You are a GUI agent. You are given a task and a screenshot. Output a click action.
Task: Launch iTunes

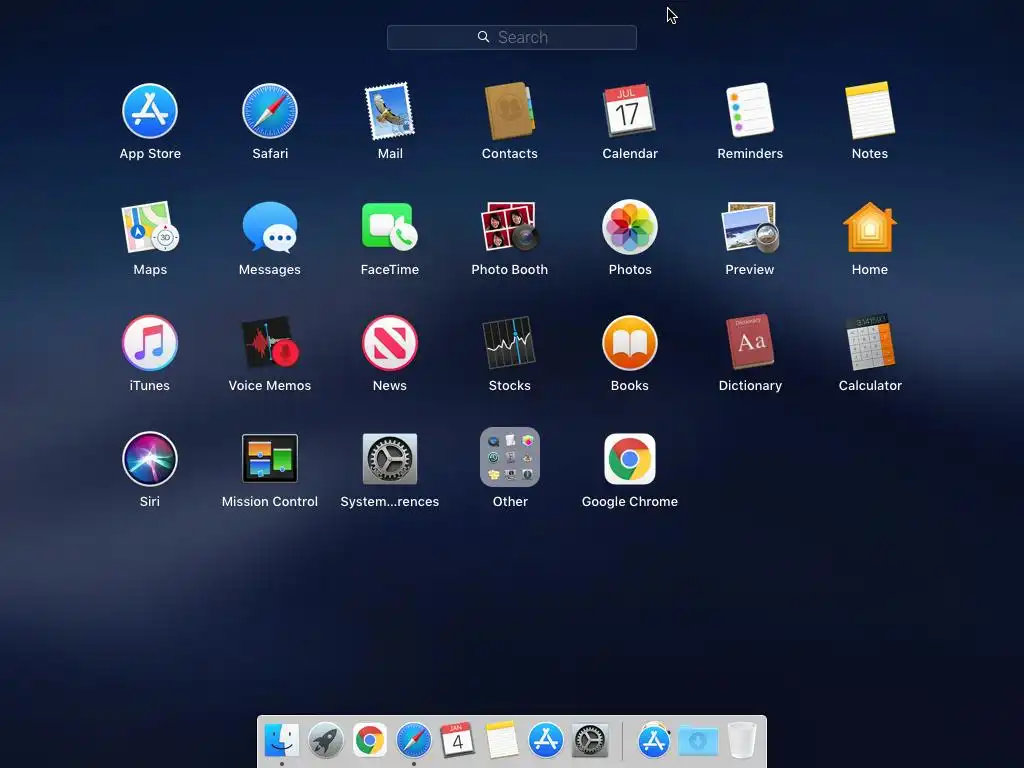150,343
